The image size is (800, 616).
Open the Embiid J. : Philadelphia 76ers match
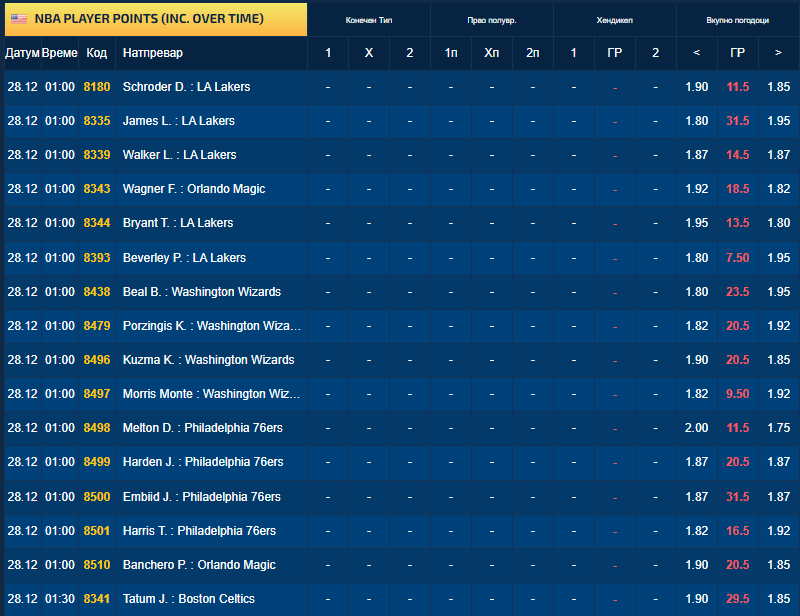click(x=202, y=497)
